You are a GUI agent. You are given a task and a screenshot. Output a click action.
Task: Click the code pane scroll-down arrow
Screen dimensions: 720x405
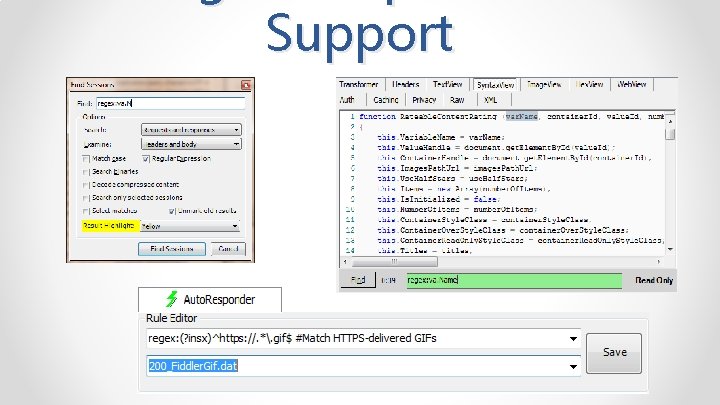670,249
